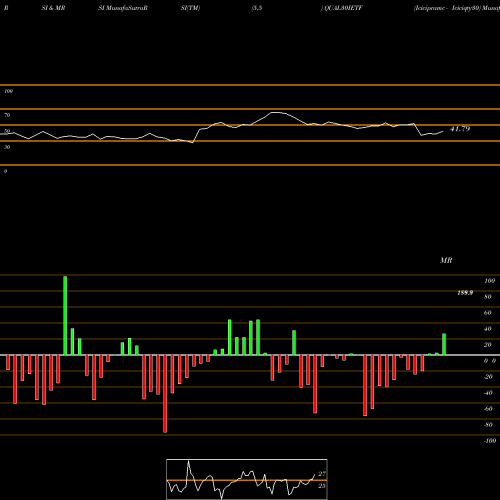This screenshot has height=500, width=500.
Task: Click the RSI value label 41.79
Action: coord(460,129)
